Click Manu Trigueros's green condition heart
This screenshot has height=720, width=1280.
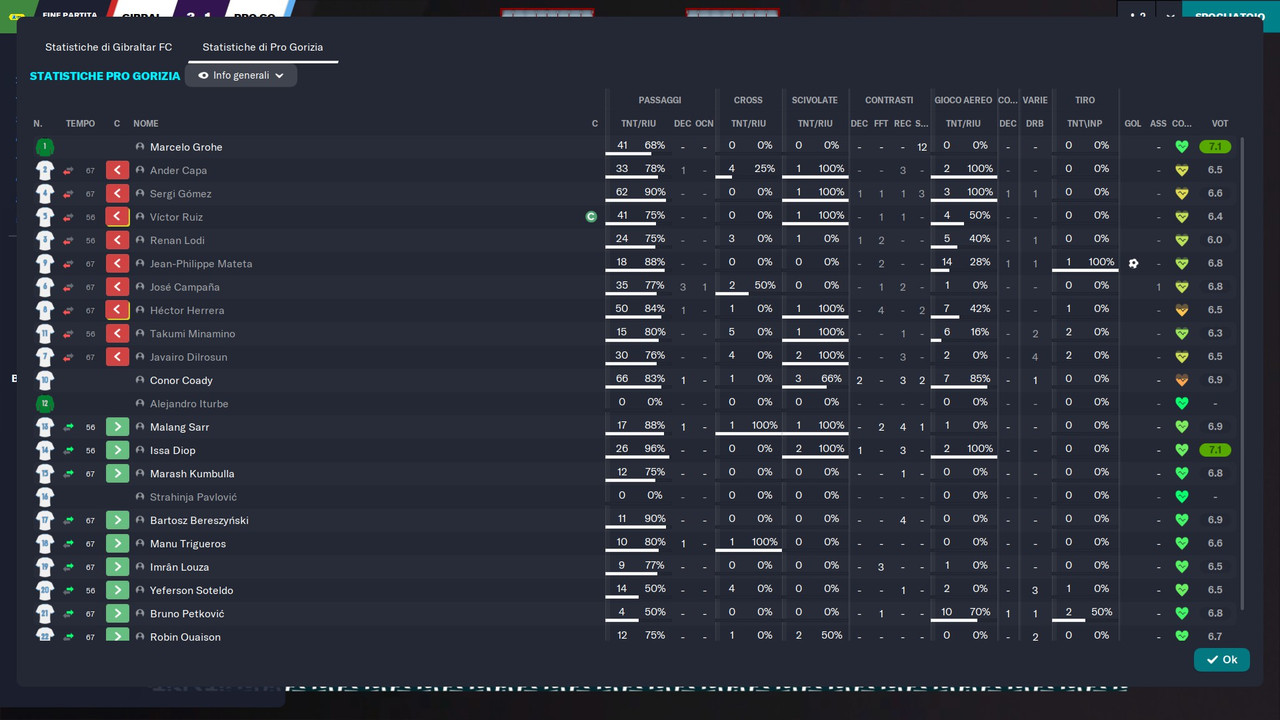click(x=1182, y=544)
